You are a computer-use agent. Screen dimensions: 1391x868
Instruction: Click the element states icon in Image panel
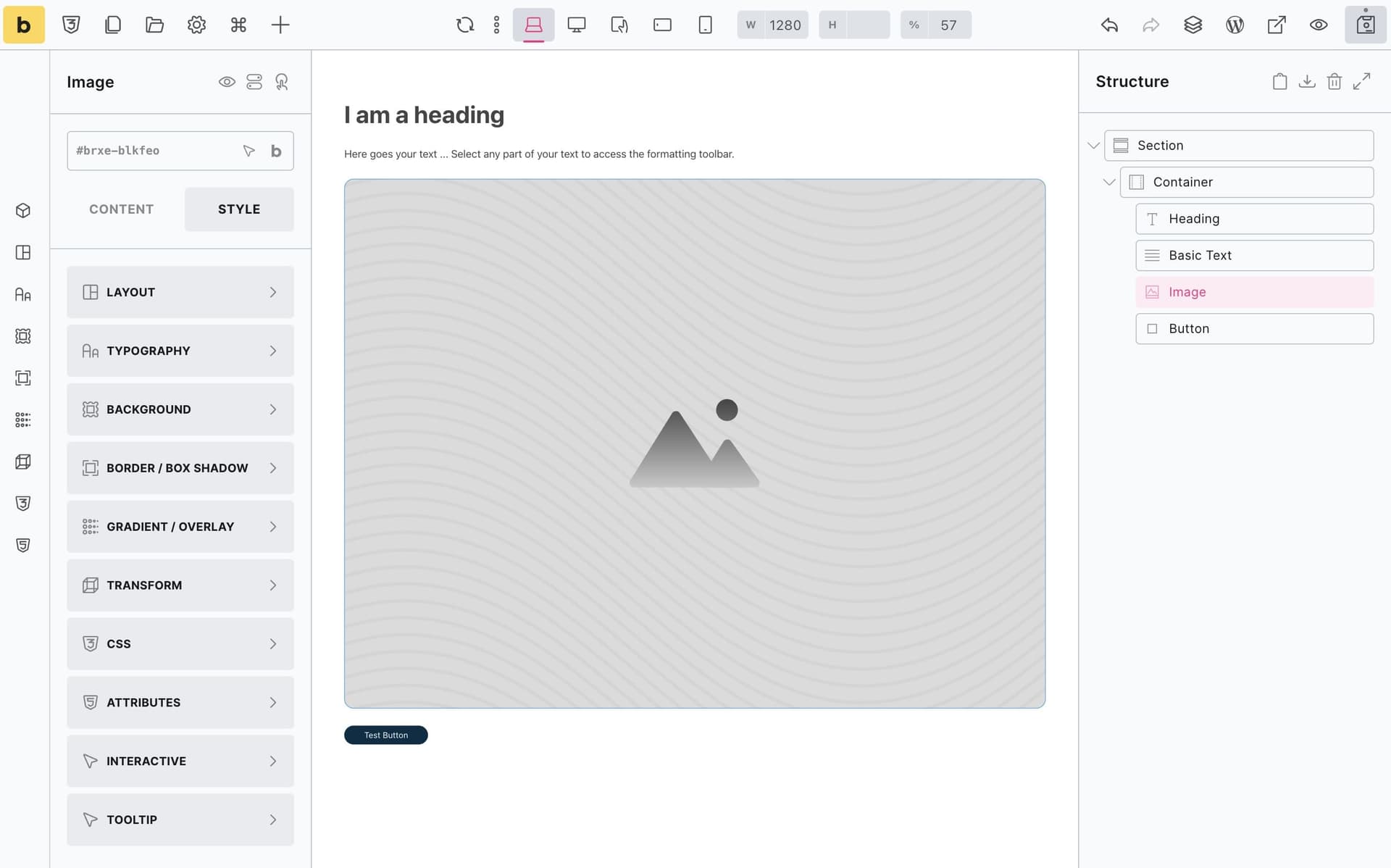coord(254,82)
